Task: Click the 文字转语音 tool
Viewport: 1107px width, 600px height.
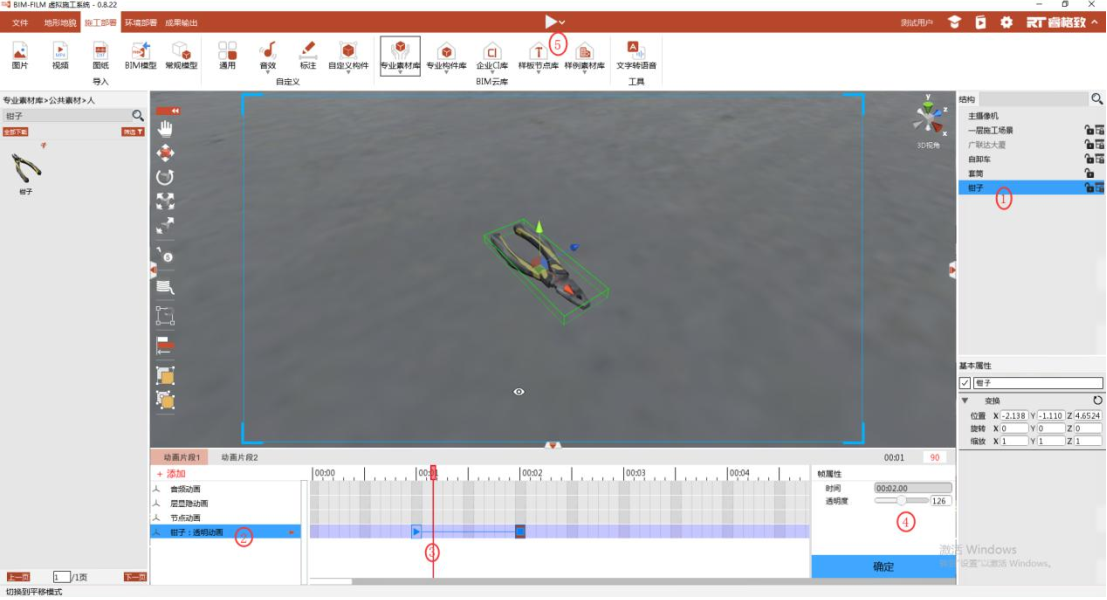Action: pos(636,56)
